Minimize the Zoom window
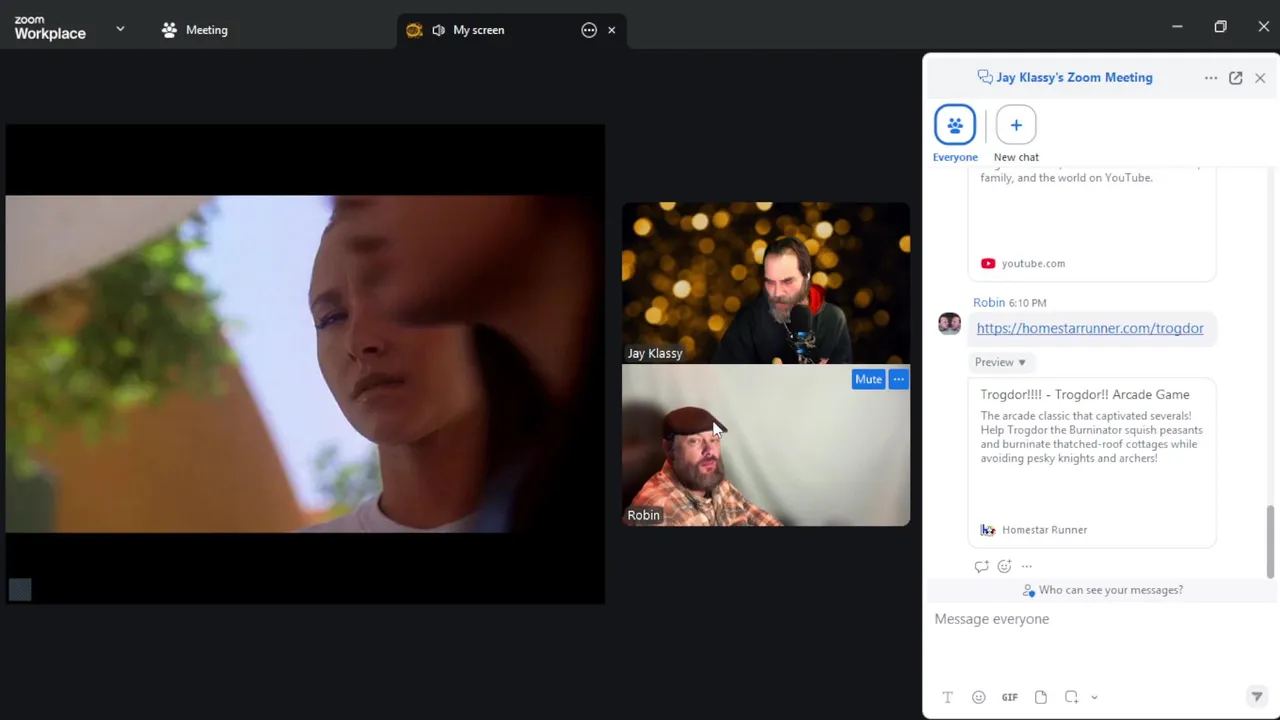Image resolution: width=1280 pixels, height=720 pixels. click(1177, 27)
